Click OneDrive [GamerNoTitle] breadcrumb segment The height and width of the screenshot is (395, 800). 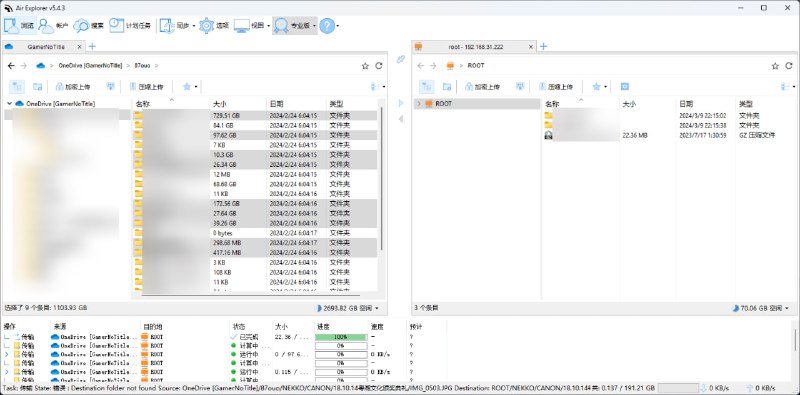(90, 65)
